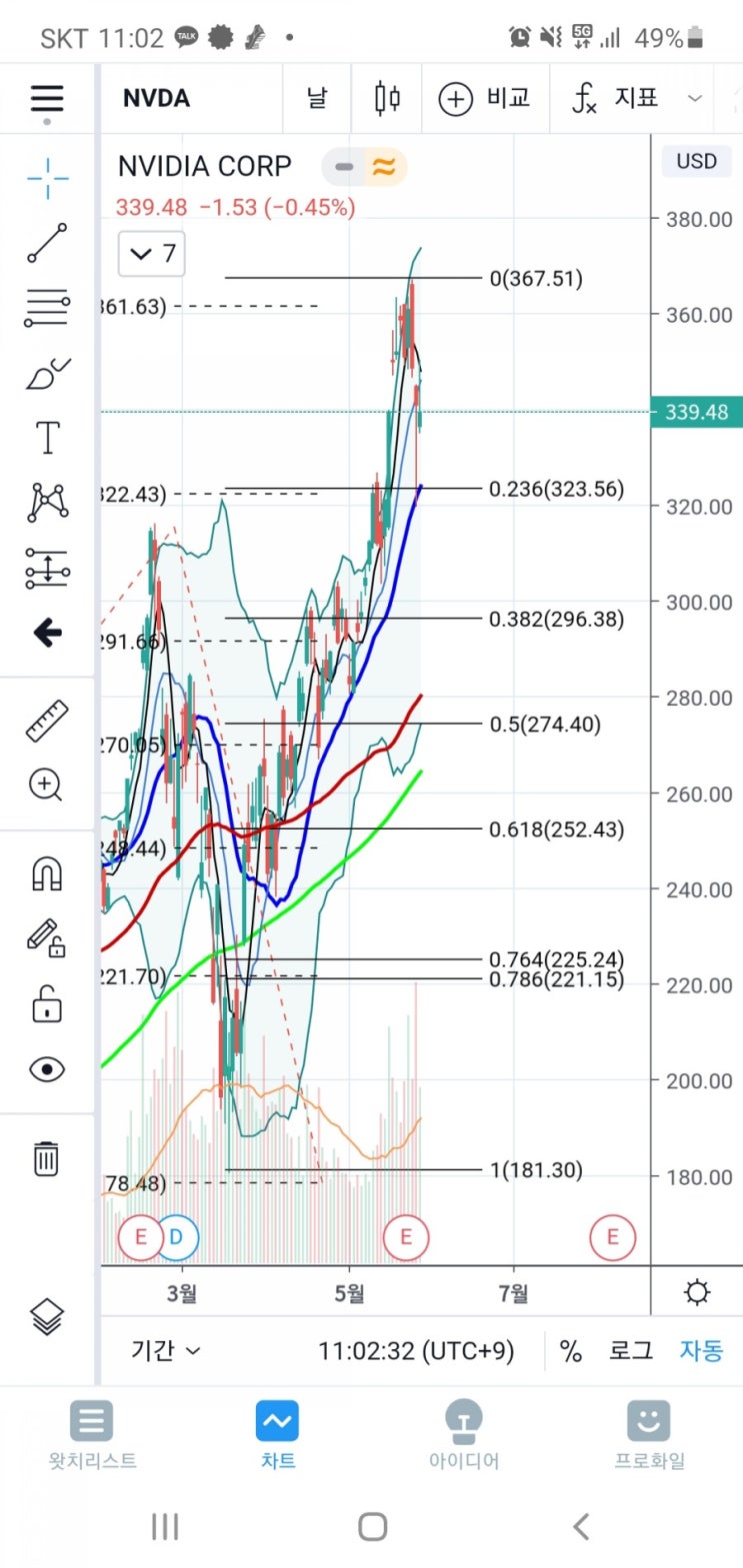The width and height of the screenshot is (743, 1568).
Task: Change the candlestick chart type
Action: coord(387,98)
